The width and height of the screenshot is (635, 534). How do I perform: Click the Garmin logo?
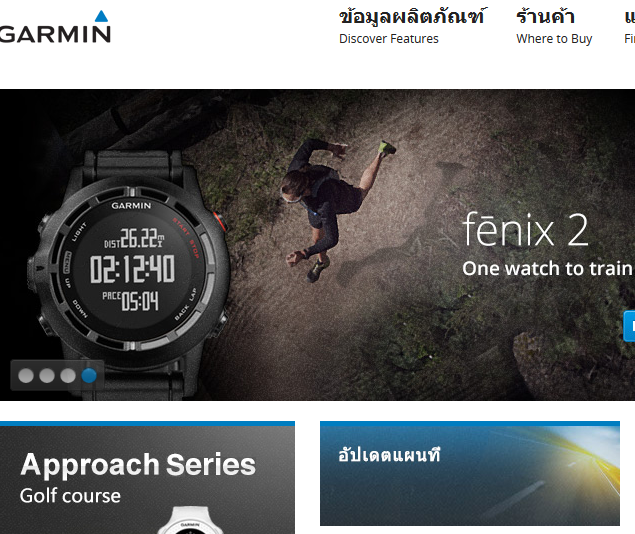(54, 28)
